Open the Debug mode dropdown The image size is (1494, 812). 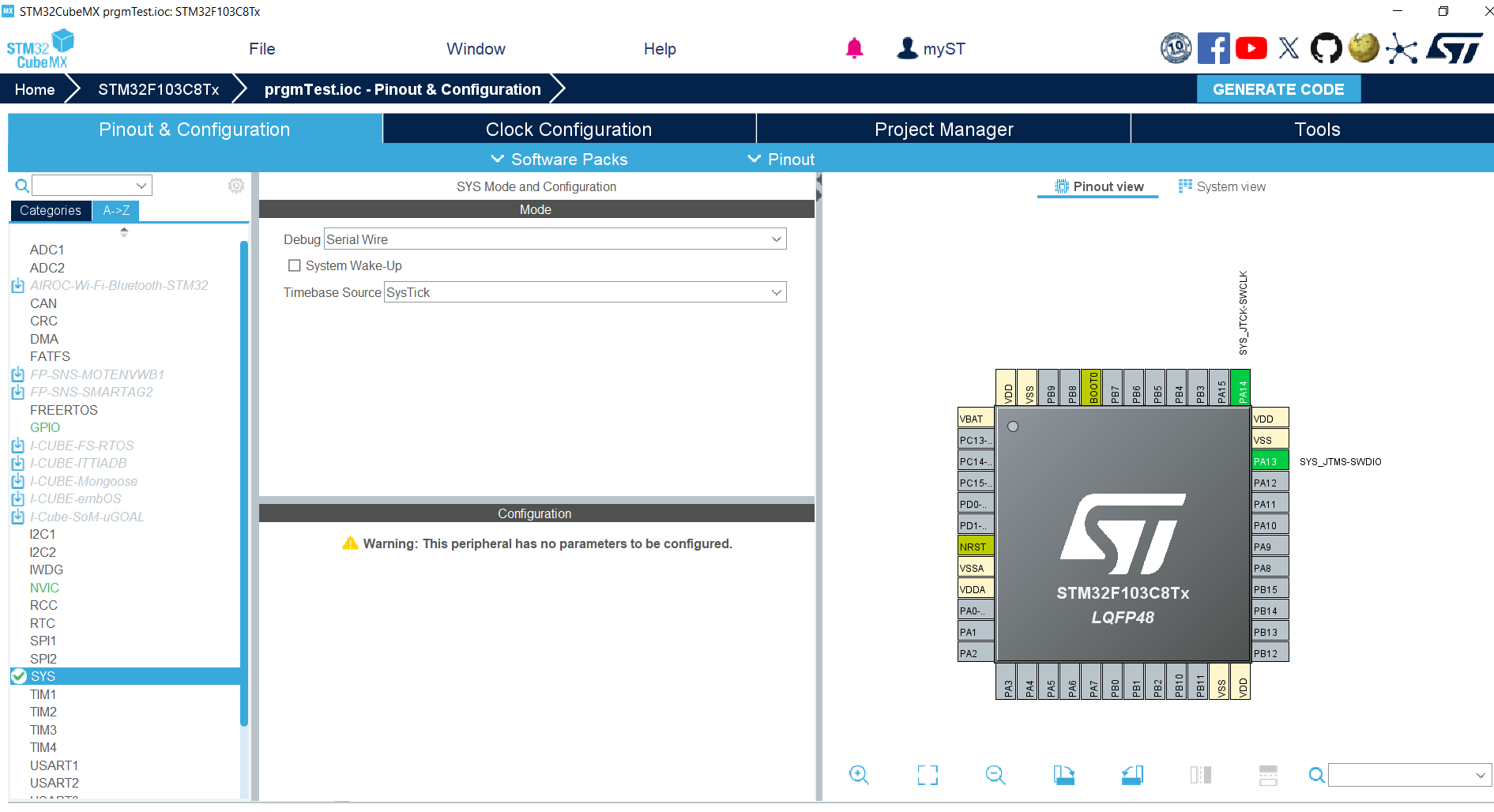tap(775, 239)
